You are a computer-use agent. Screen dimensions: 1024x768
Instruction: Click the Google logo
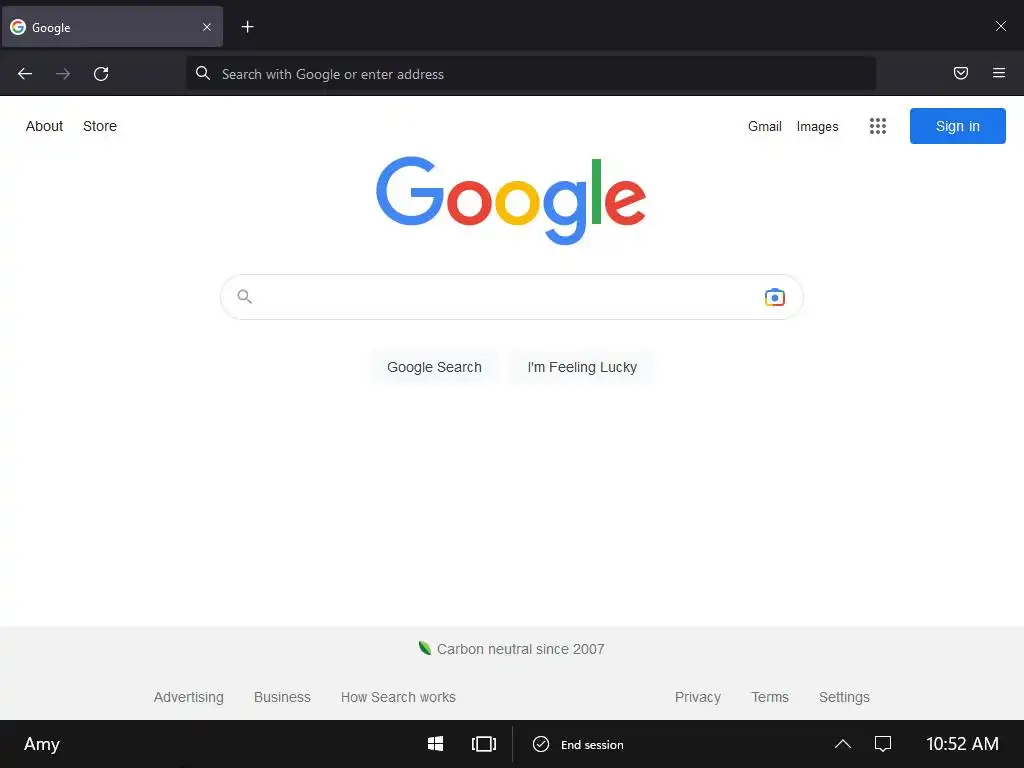[511, 200]
